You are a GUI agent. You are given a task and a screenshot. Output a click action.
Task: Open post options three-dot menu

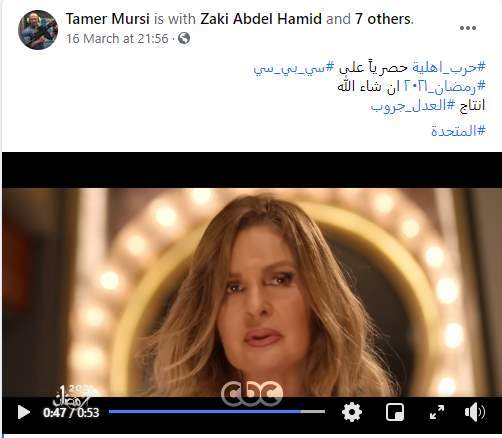click(468, 28)
